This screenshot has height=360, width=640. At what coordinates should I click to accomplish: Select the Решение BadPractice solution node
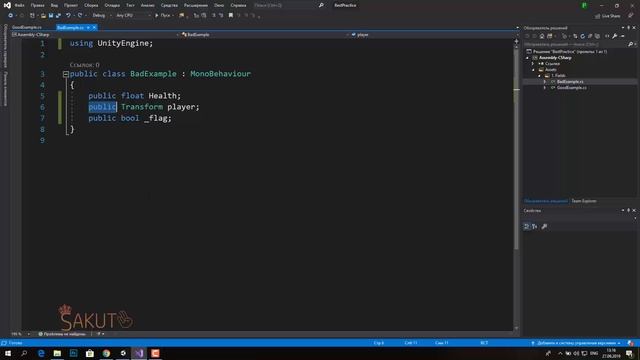tap(569, 51)
